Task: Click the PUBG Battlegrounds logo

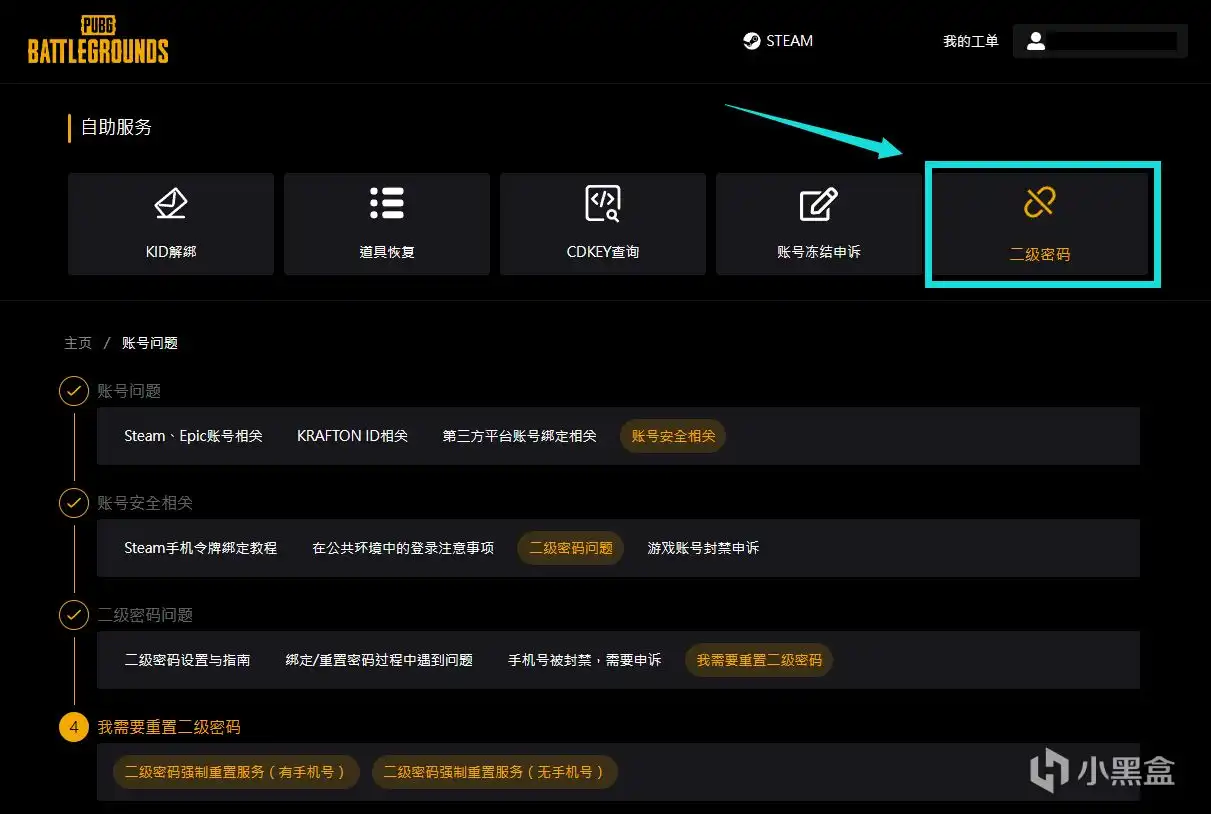Action: tap(98, 41)
